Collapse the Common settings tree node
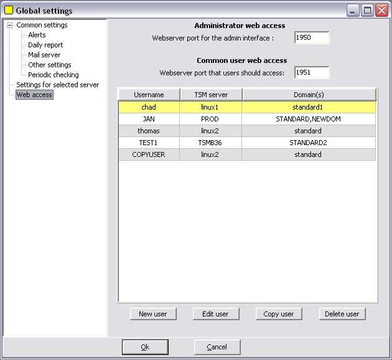 (x=10, y=25)
